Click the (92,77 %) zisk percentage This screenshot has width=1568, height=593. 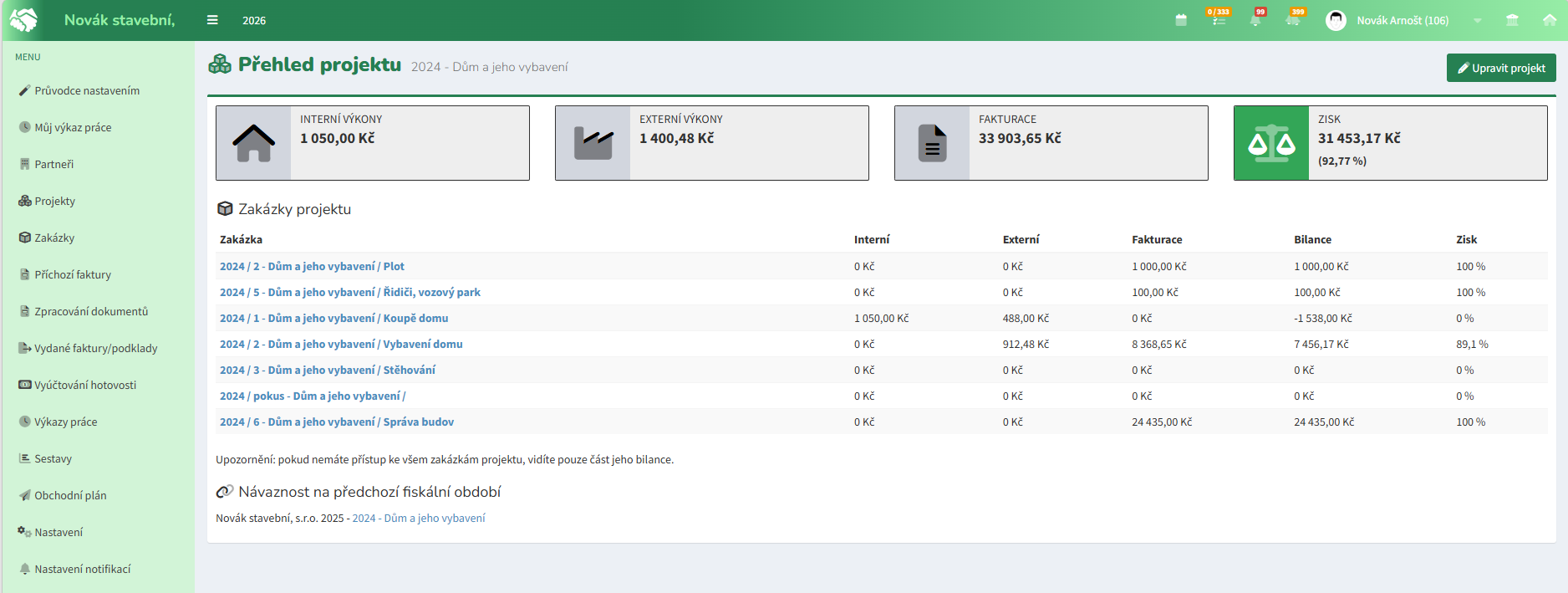[1342, 161]
